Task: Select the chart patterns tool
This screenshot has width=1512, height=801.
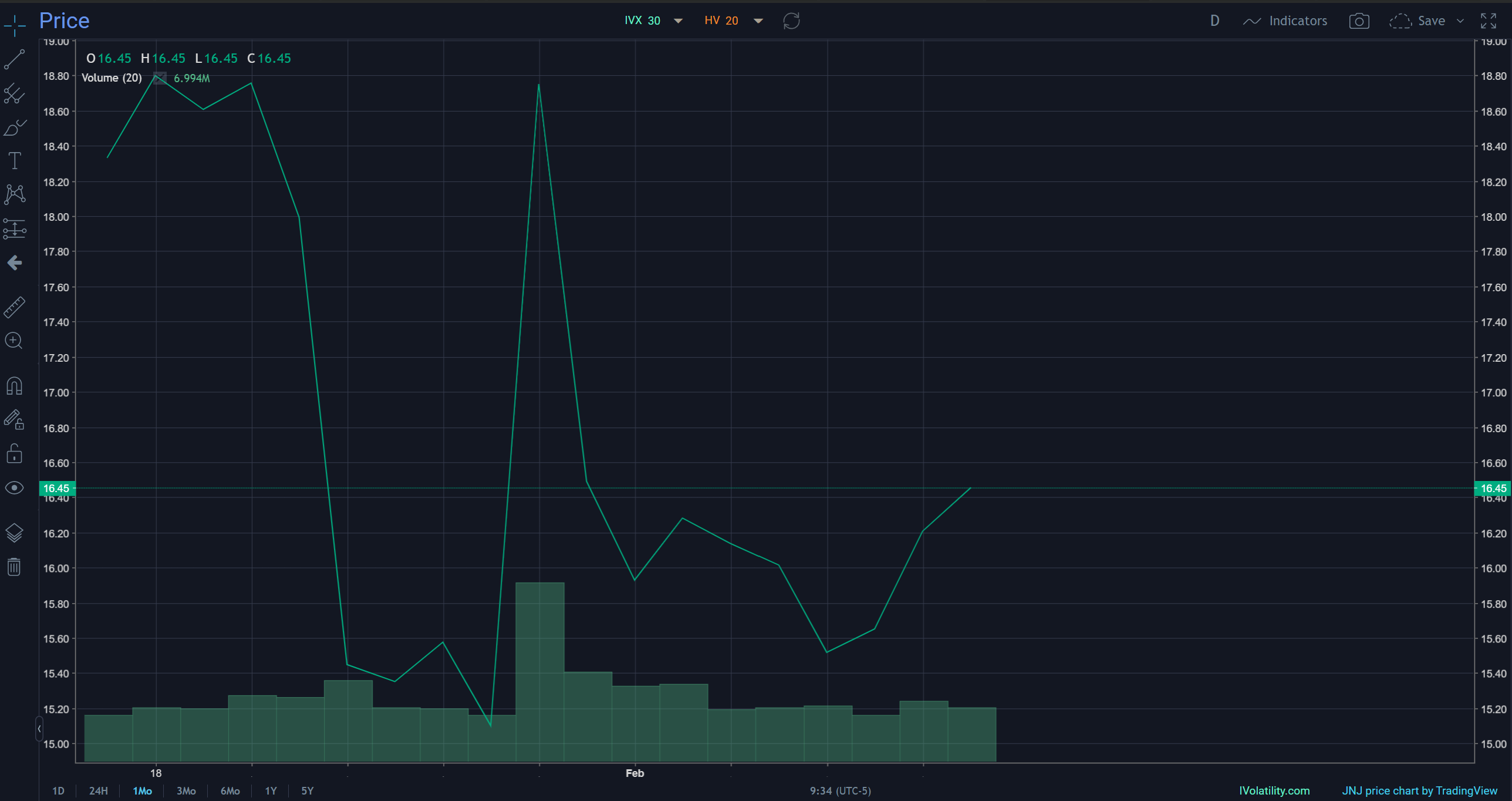Action: point(15,194)
